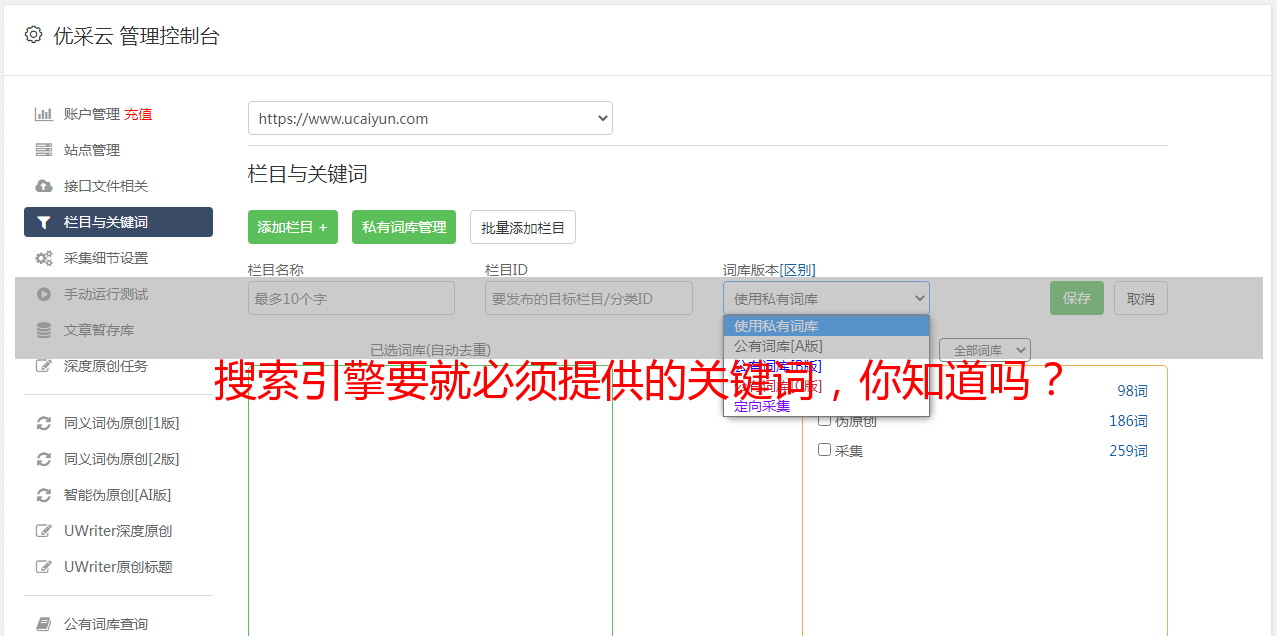Click the 添加栏目 + button
The height and width of the screenshot is (636, 1277).
pos(293,227)
